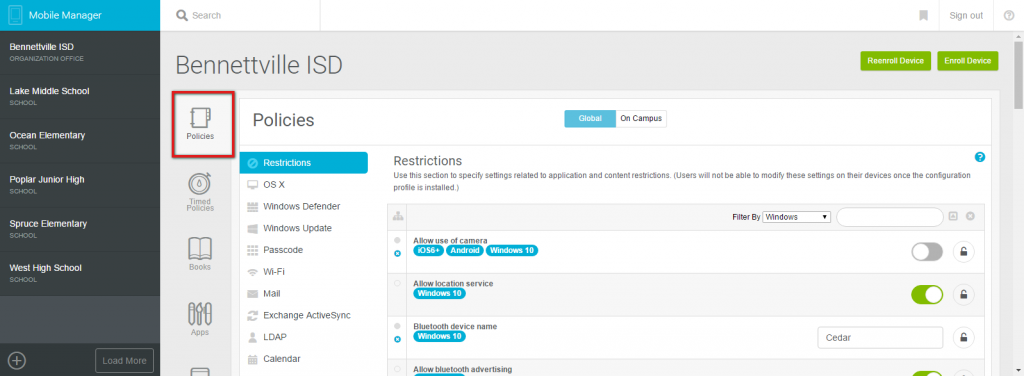1024x376 pixels.
Task: Switch to On Campus policies tab
Action: [641, 119]
